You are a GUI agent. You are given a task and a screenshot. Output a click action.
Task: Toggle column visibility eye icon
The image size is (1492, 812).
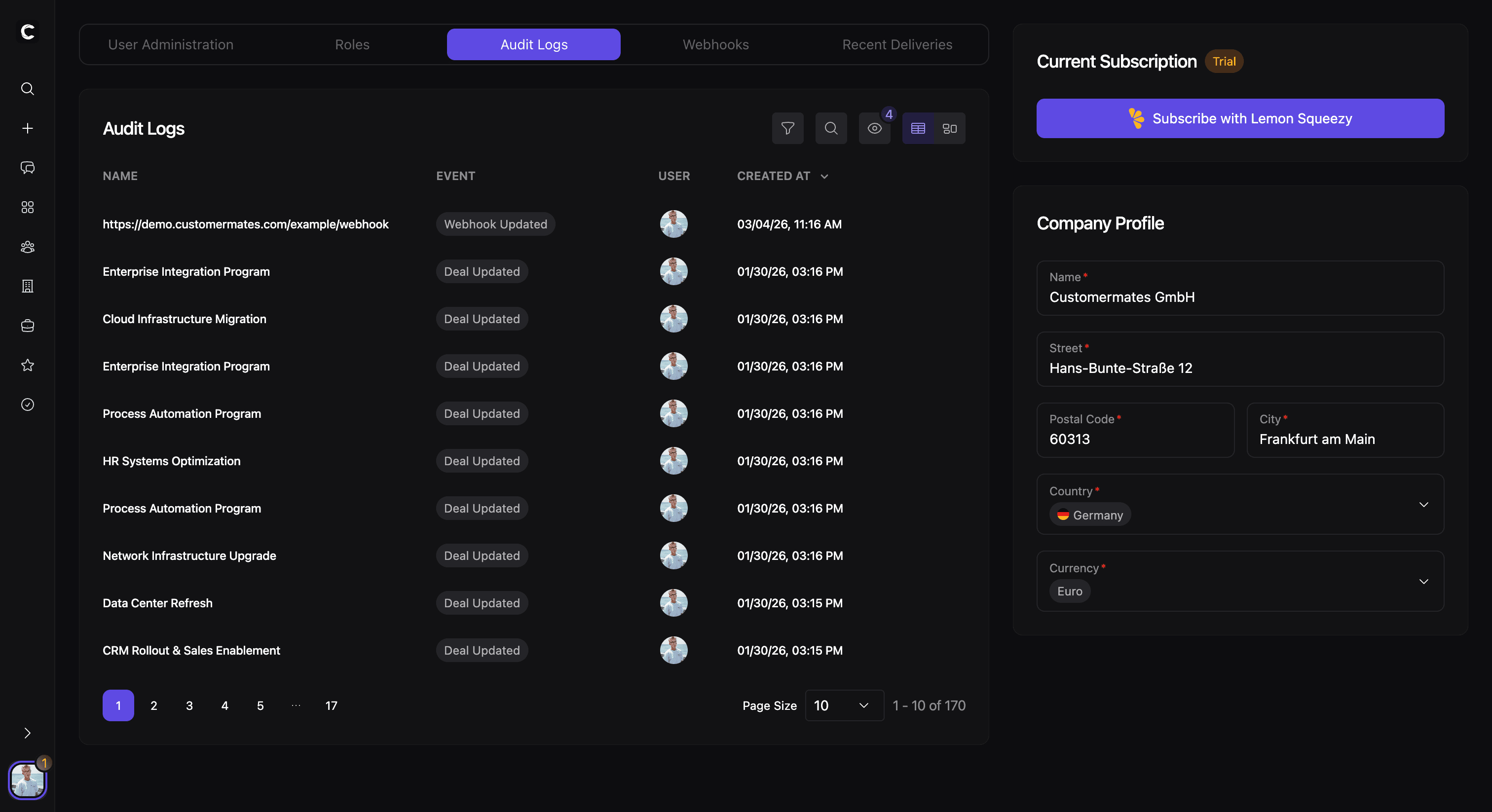pos(874,128)
